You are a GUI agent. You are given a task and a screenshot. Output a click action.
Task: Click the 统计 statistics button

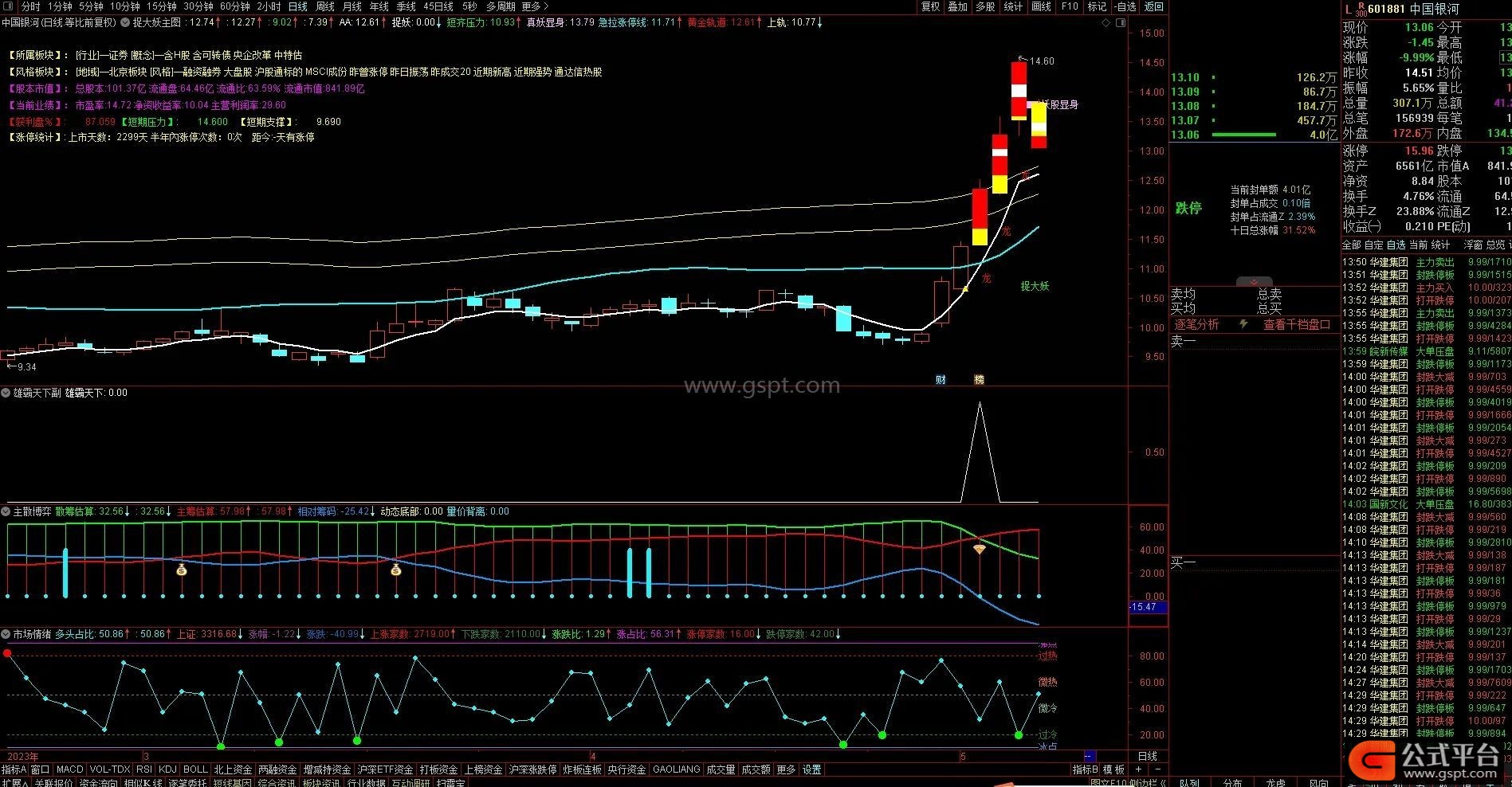click(x=1013, y=6)
